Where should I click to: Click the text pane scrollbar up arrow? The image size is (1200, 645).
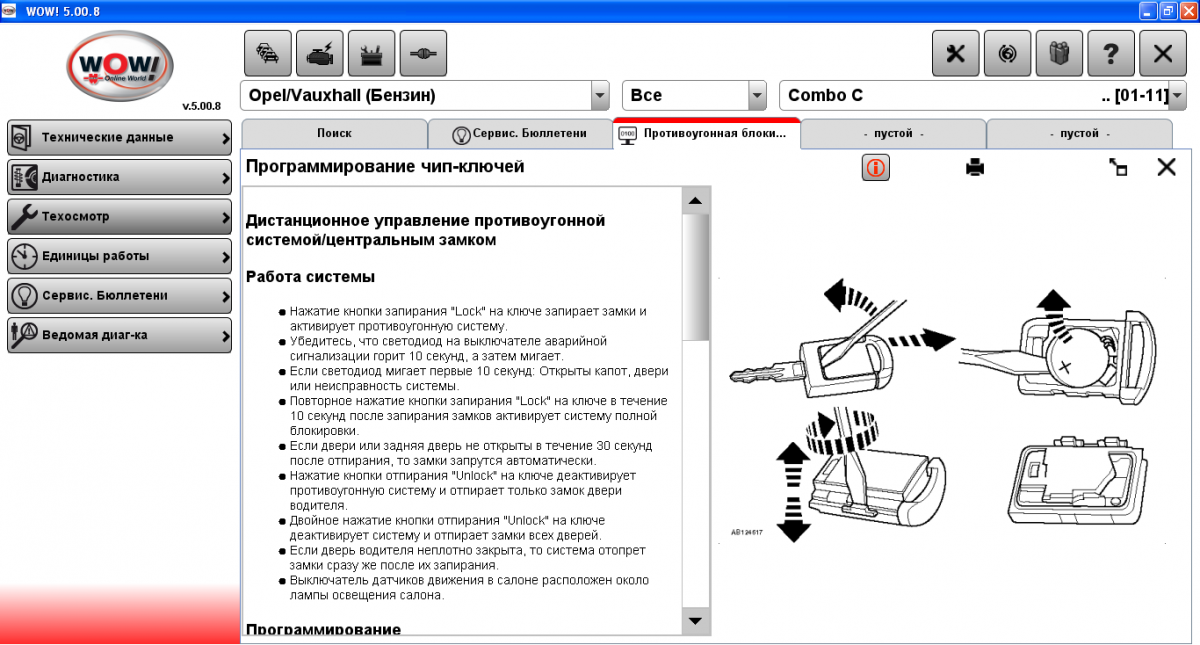[695, 200]
